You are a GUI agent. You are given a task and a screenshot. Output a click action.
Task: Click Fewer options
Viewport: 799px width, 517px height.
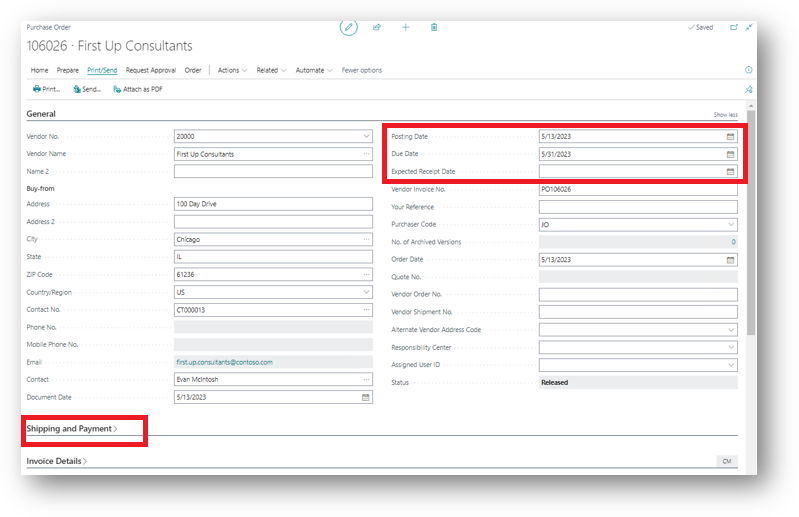[x=362, y=70]
